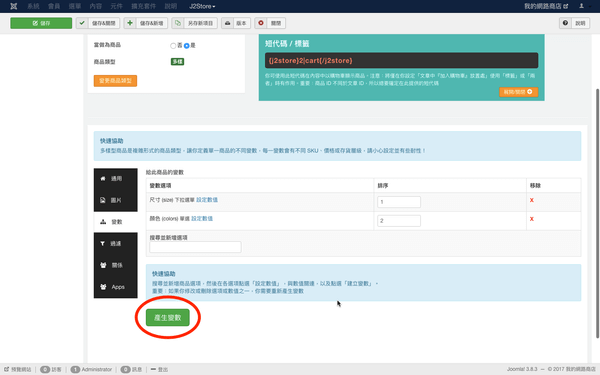
Task: Click the 搜尋並新增選項 search input field
Action: pyautogui.click(x=196, y=247)
